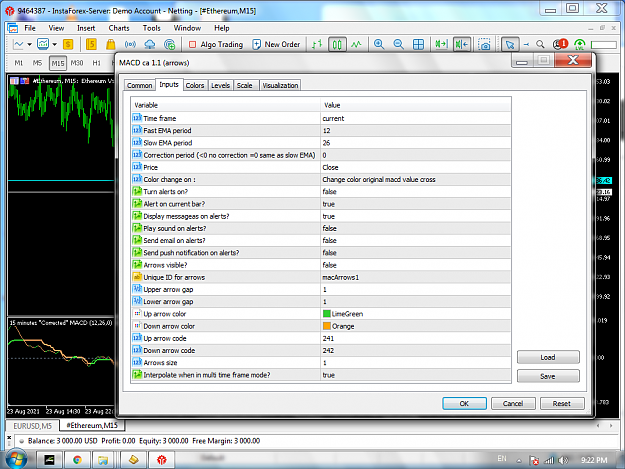Open the search magnifier icon

(x=540, y=44)
